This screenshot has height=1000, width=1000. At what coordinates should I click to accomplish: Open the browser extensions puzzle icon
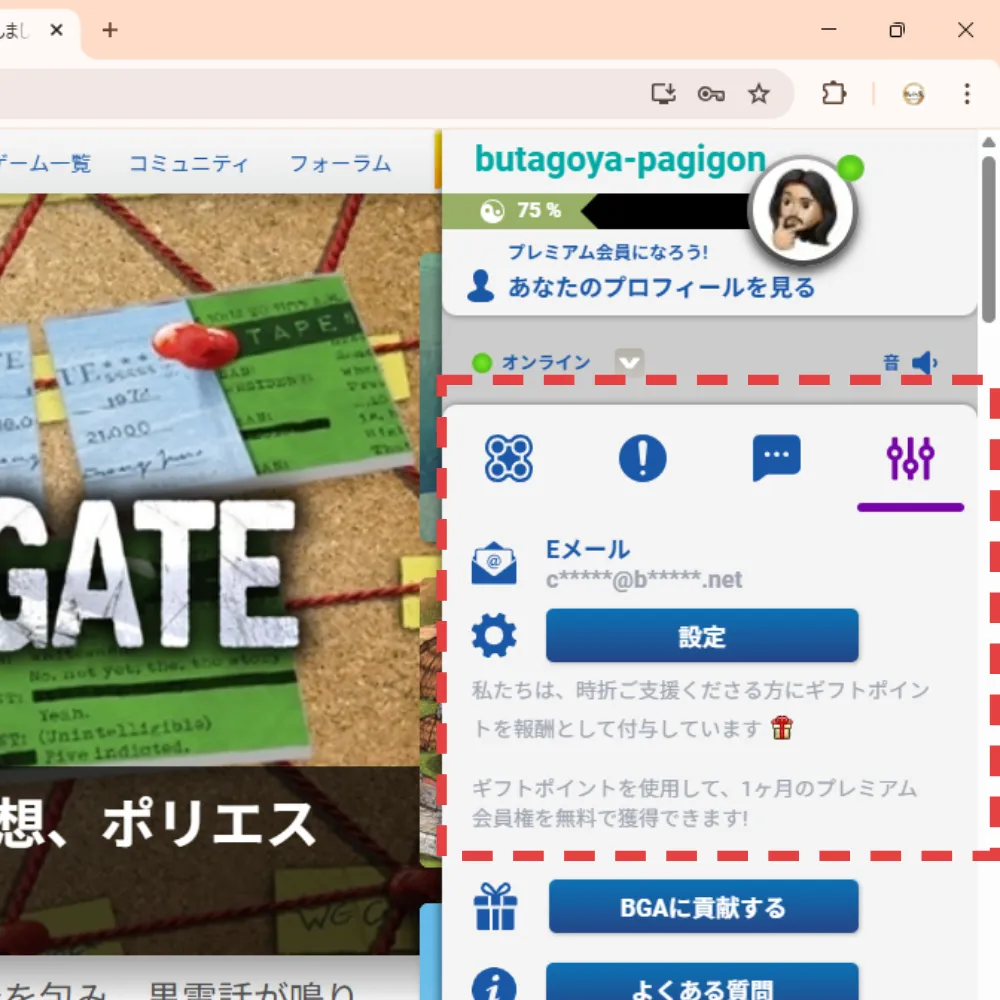(x=833, y=94)
